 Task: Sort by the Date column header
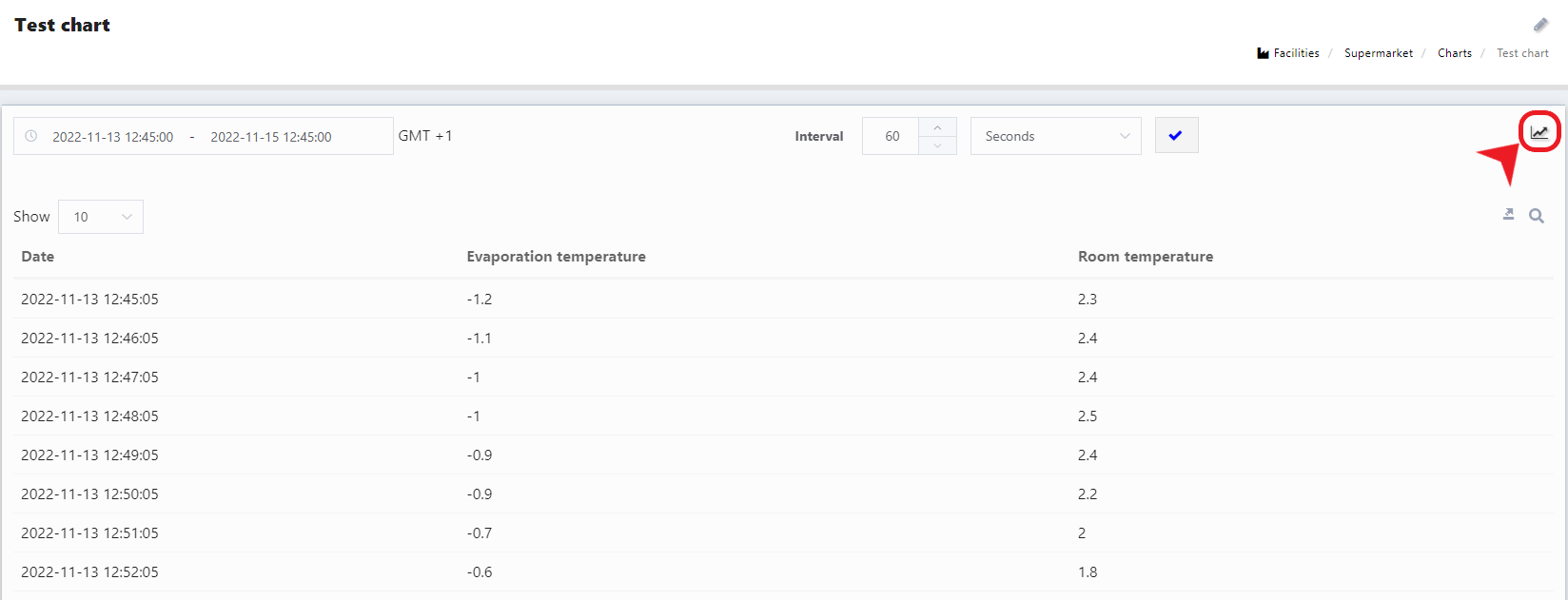click(38, 257)
